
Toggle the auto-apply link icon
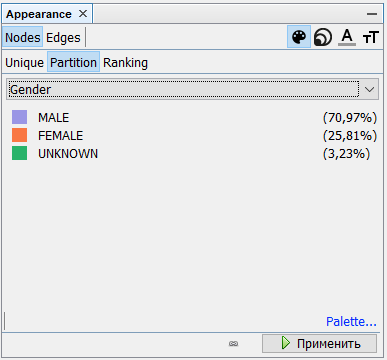[233, 343]
